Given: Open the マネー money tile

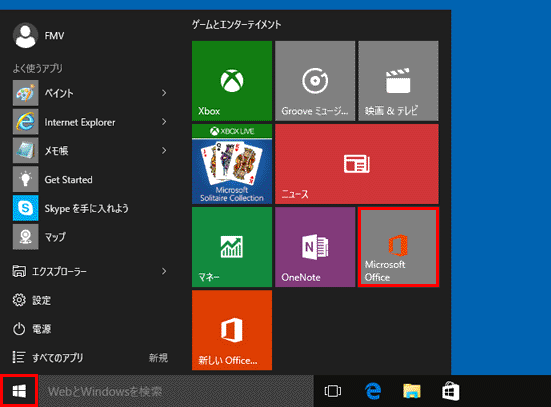Looking at the screenshot, I should click(232, 247).
